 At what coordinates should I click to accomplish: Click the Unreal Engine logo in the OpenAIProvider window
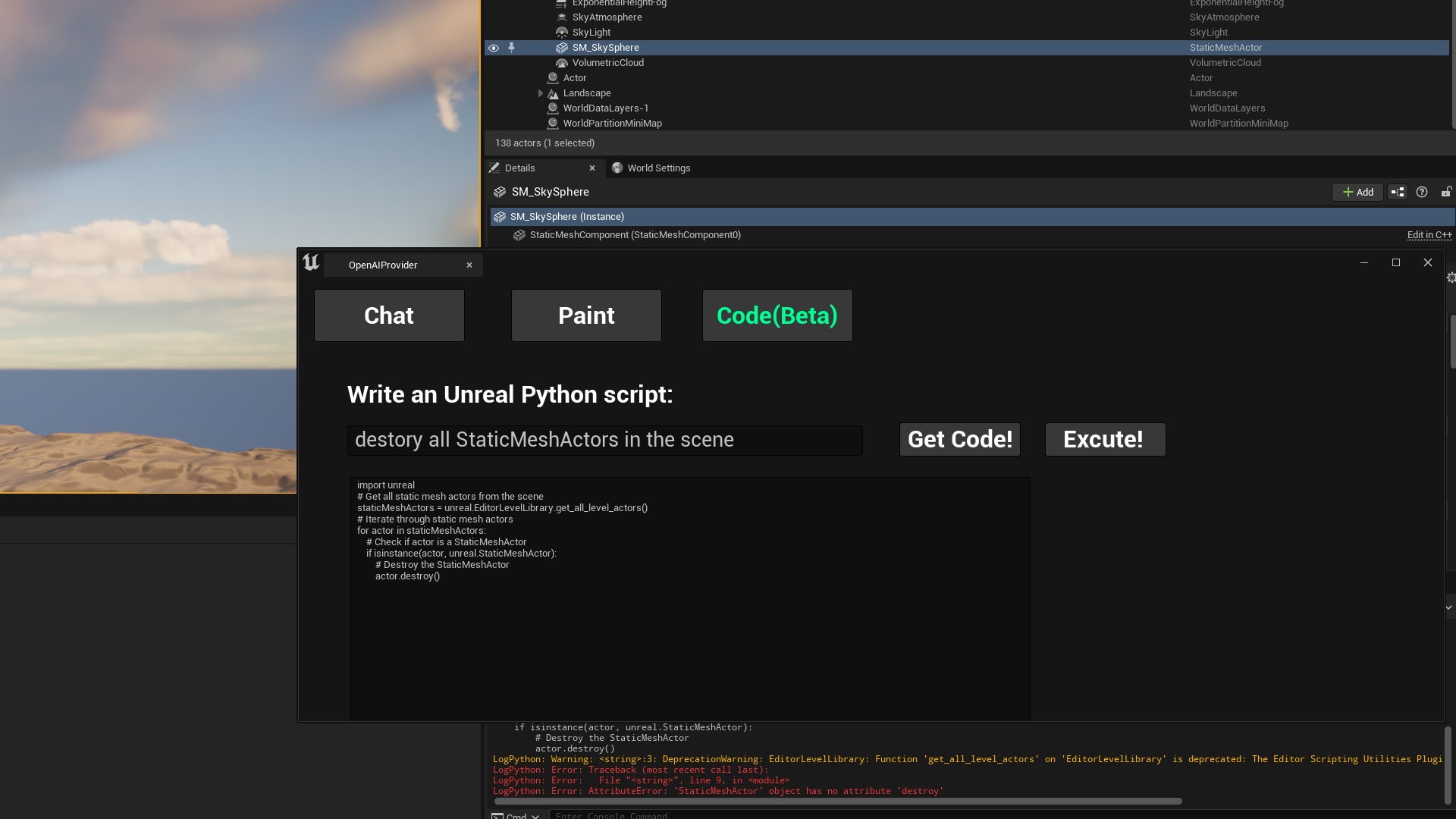[x=311, y=263]
